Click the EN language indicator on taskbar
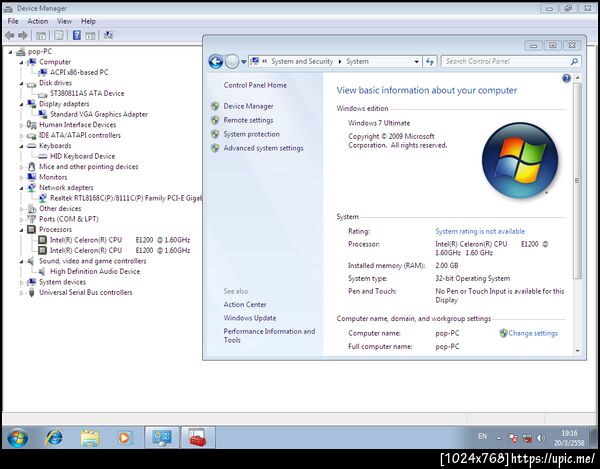600x469 pixels. coord(483,436)
